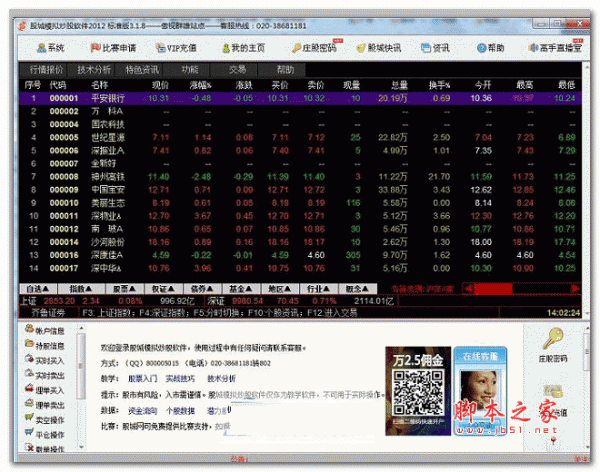This screenshot has height=472, width=600.
Task: Select the 深中华A stock row
Action: (x=300, y=268)
